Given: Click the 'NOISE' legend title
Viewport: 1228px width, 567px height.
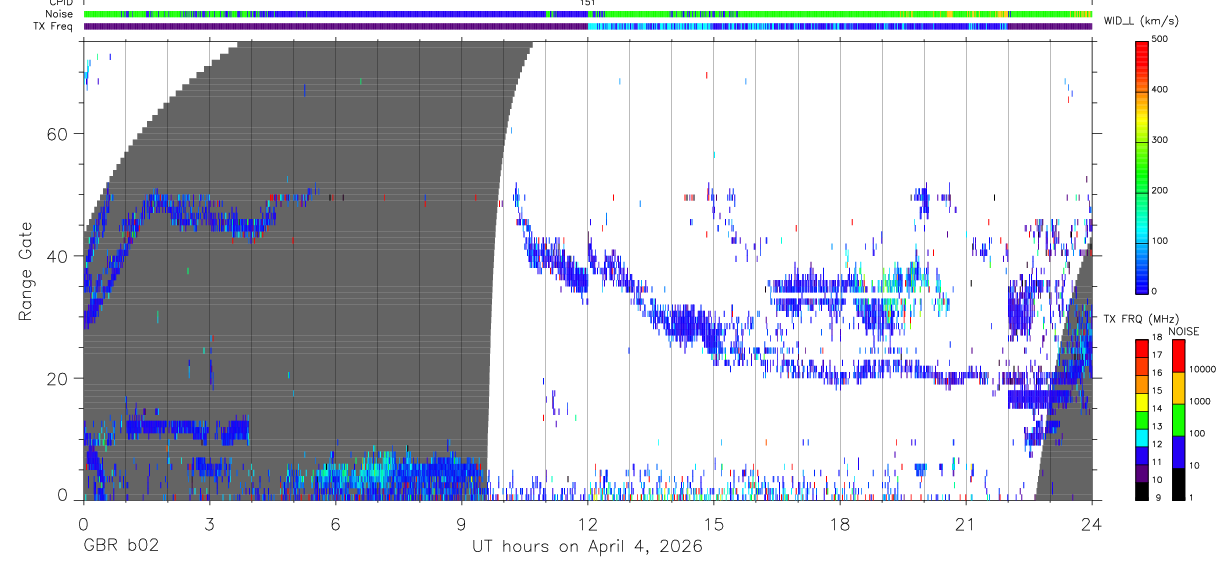Looking at the screenshot, I should tap(1183, 331).
